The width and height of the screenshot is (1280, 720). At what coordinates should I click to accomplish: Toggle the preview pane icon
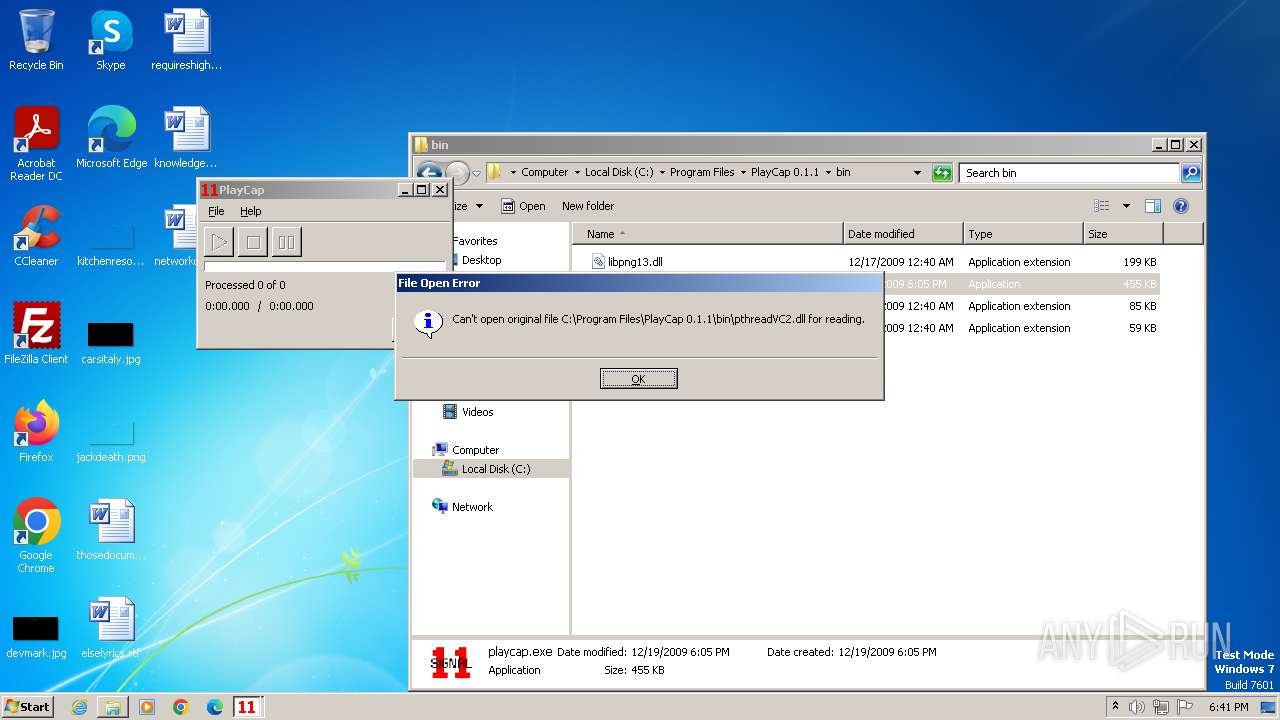tap(1153, 206)
